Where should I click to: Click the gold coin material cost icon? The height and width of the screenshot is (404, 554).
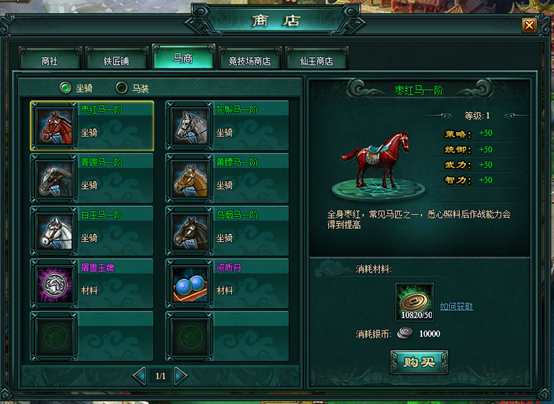pyautogui.click(x=414, y=302)
